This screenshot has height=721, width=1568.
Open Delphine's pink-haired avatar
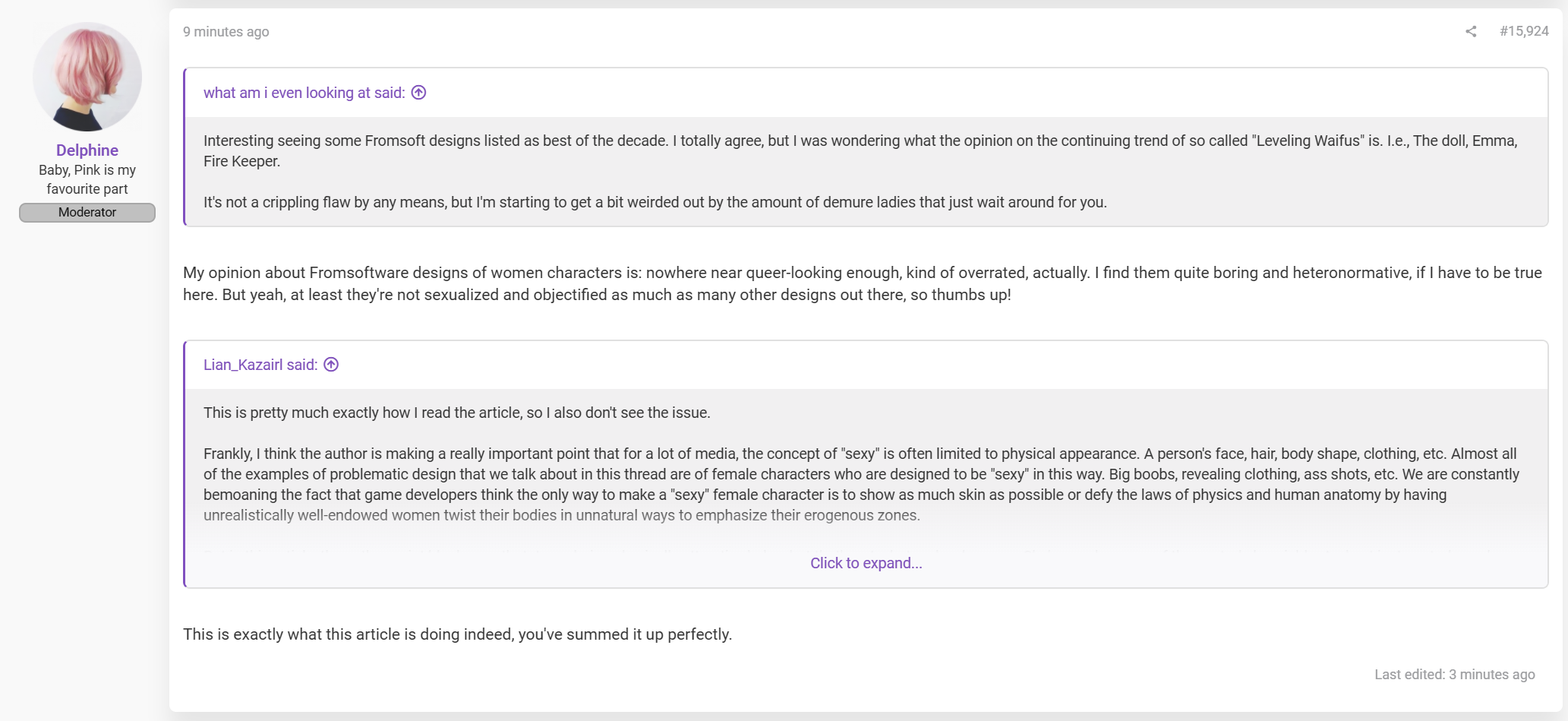tap(87, 77)
